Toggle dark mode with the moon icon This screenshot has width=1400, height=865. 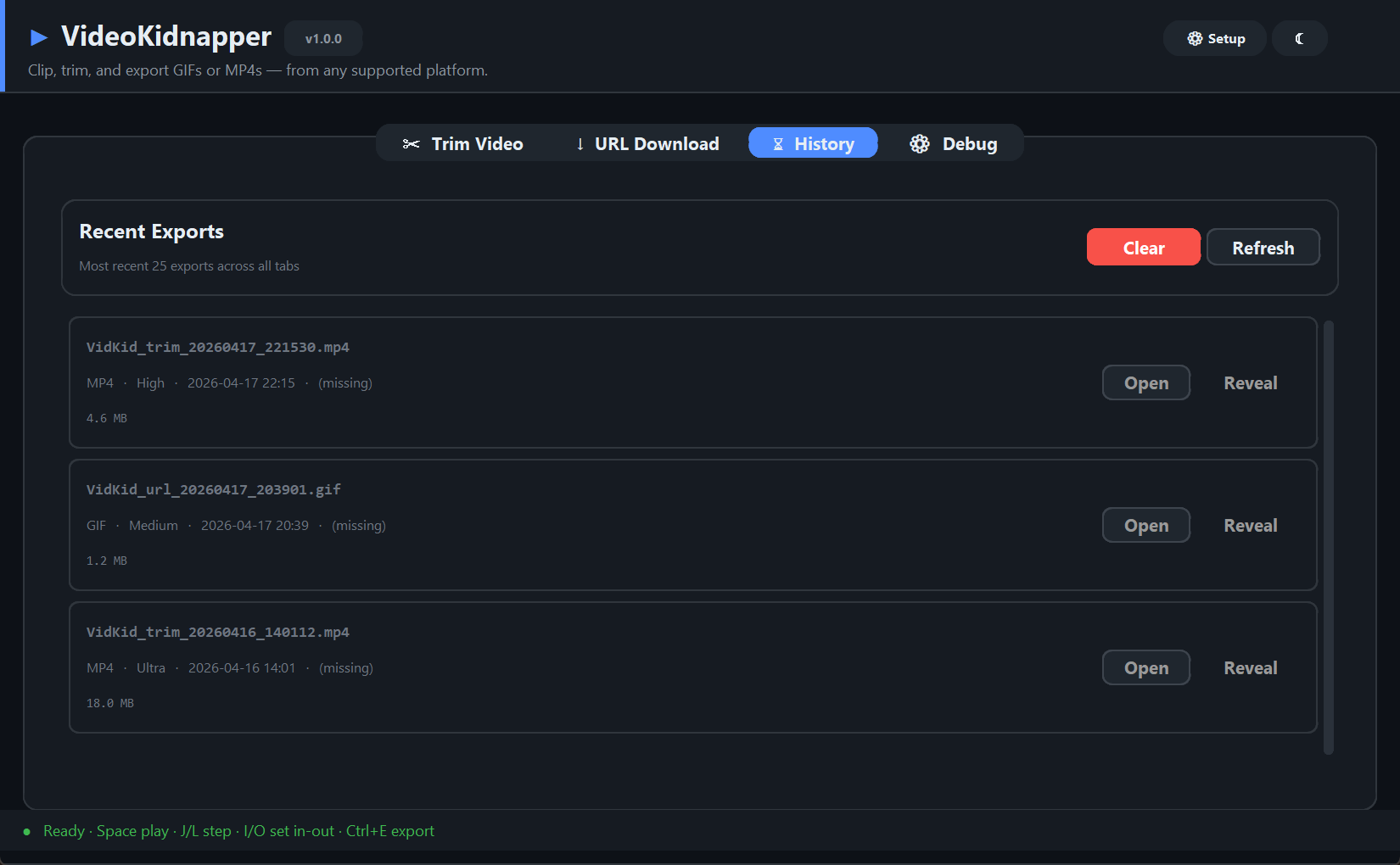pyautogui.click(x=1299, y=38)
